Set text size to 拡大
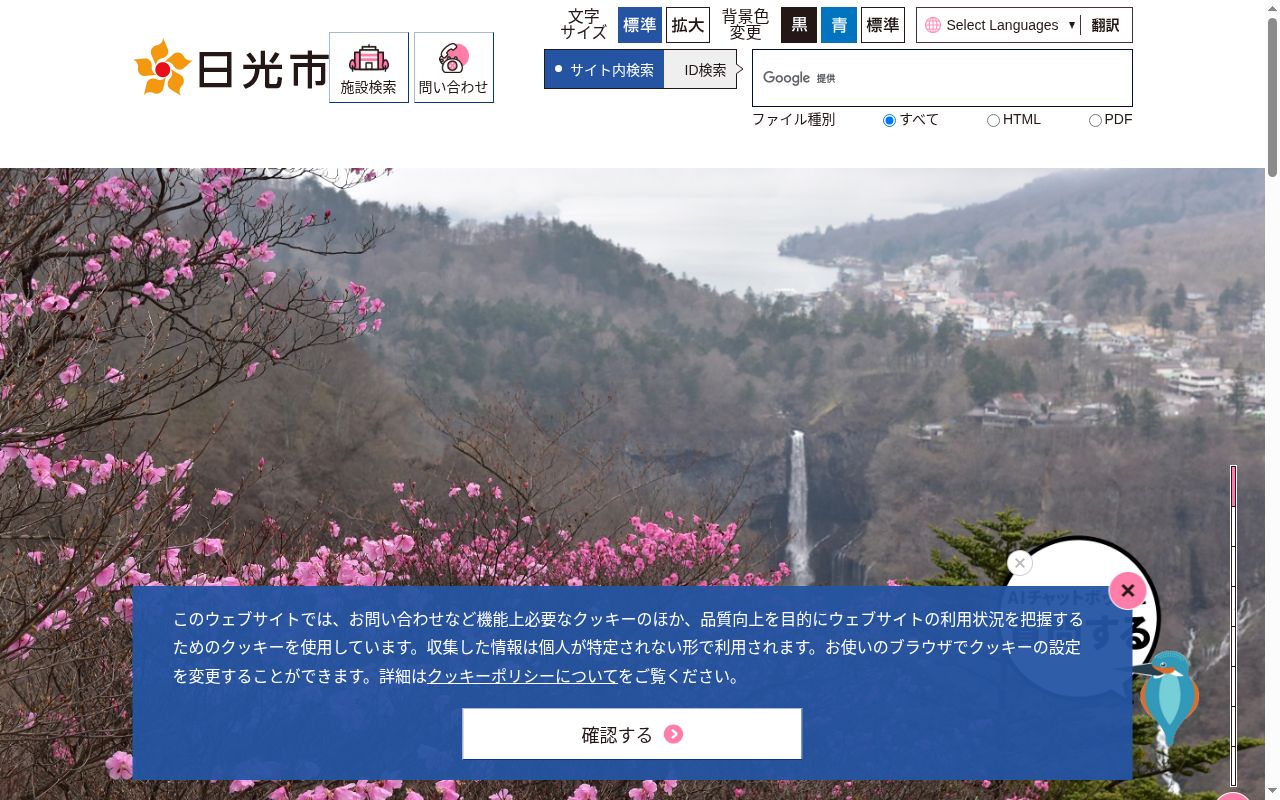Screen dimensions: 1280x800 (688, 25)
